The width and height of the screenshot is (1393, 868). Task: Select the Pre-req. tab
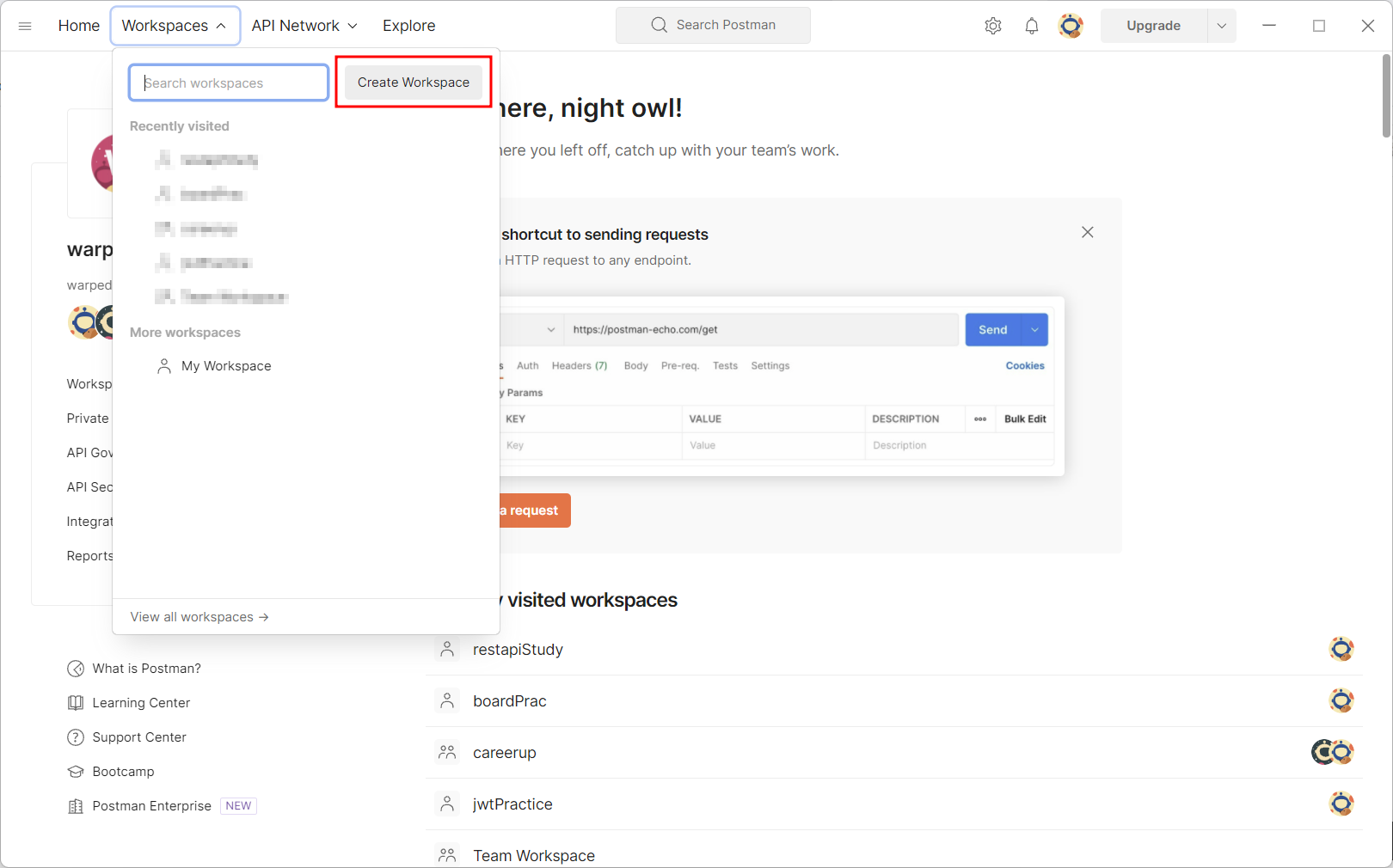[x=680, y=366]
